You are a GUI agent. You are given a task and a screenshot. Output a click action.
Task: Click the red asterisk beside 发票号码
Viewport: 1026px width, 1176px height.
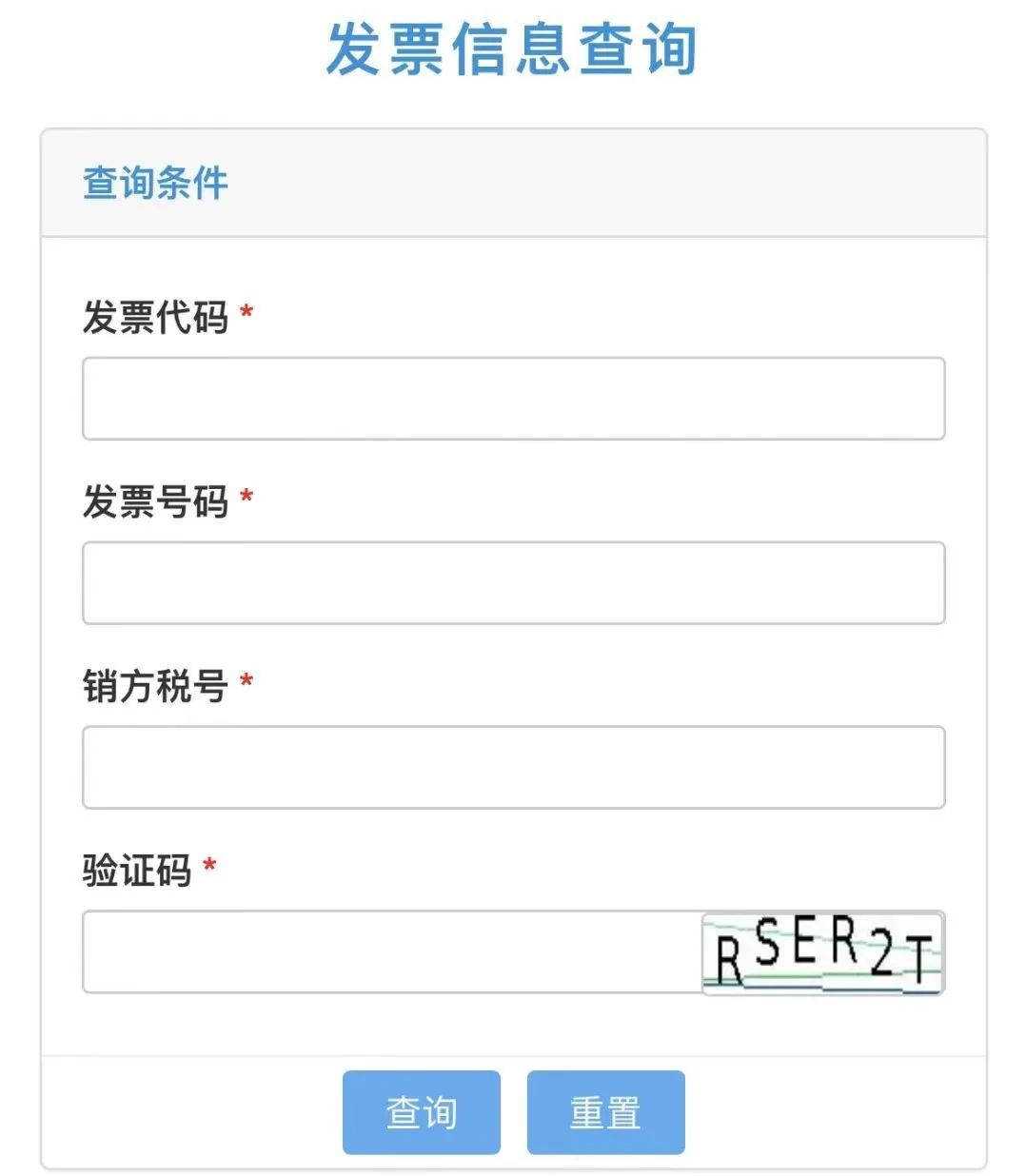coord(247,497)
